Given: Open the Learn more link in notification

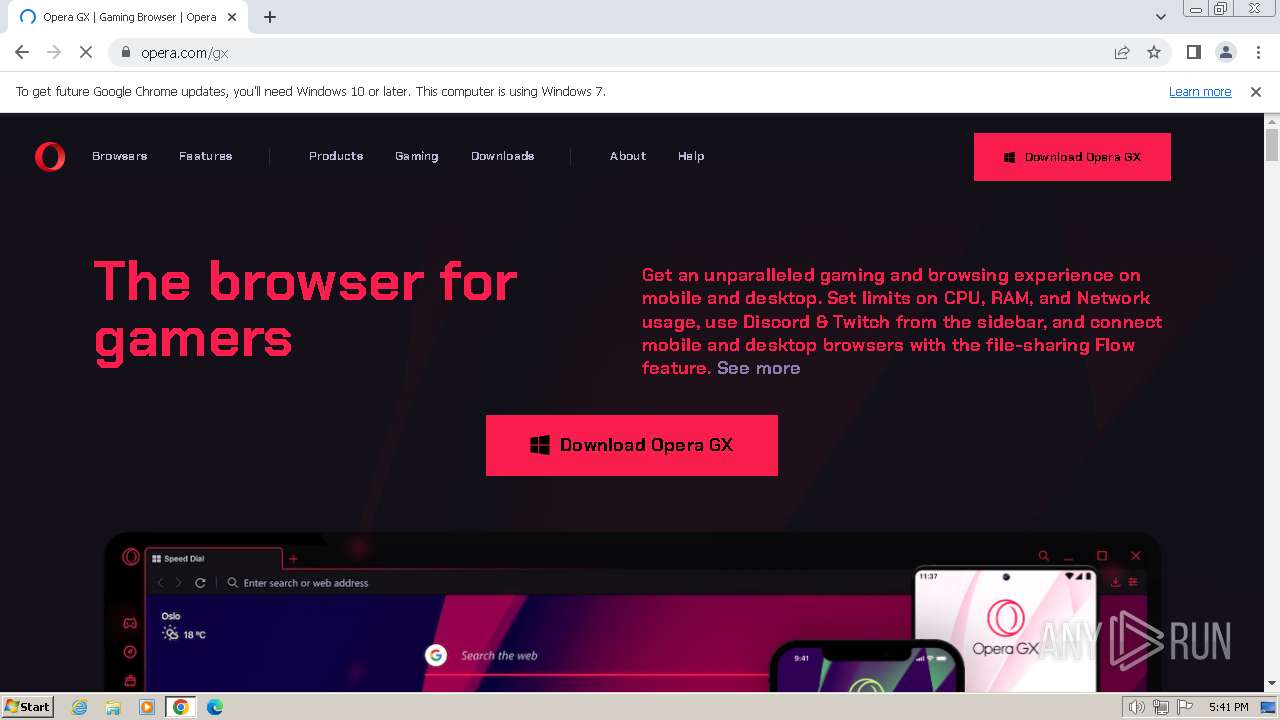Looking at the screenshot, I should pos(1200,92).
